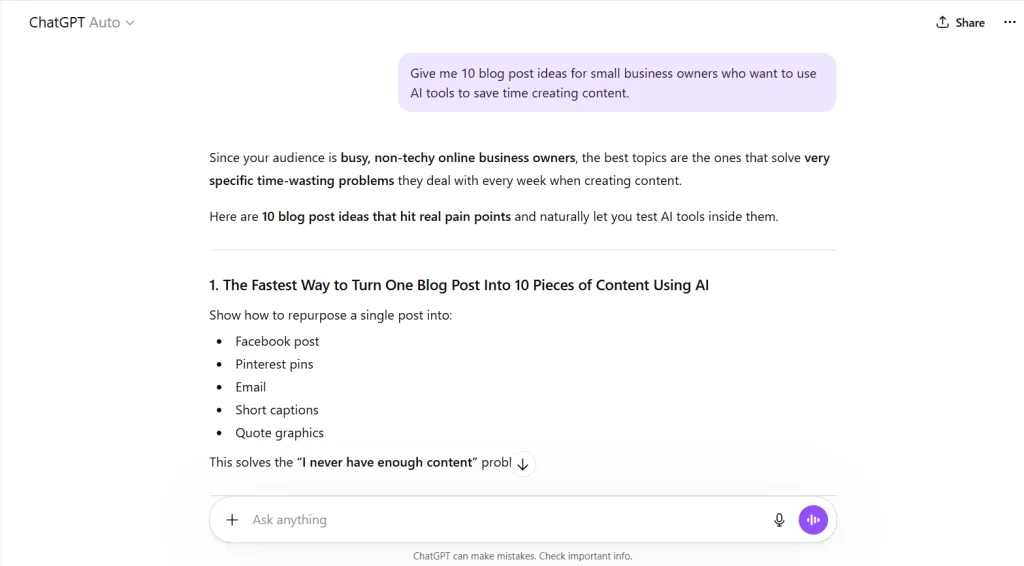Open the ChatGPT Auto model dropdown
Viewport: 1024px width, 566px height.
click(x=82, y=22)
